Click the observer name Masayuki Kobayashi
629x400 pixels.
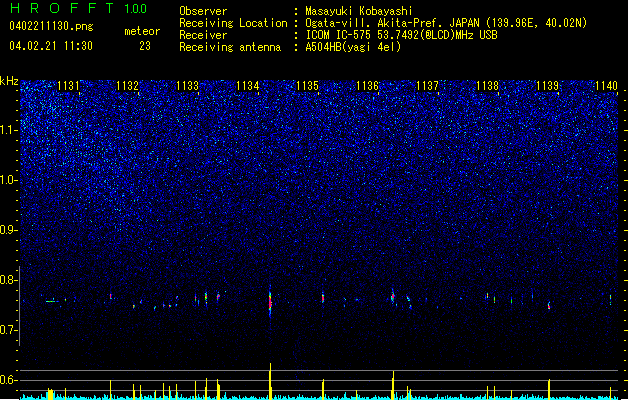[359, 11]
